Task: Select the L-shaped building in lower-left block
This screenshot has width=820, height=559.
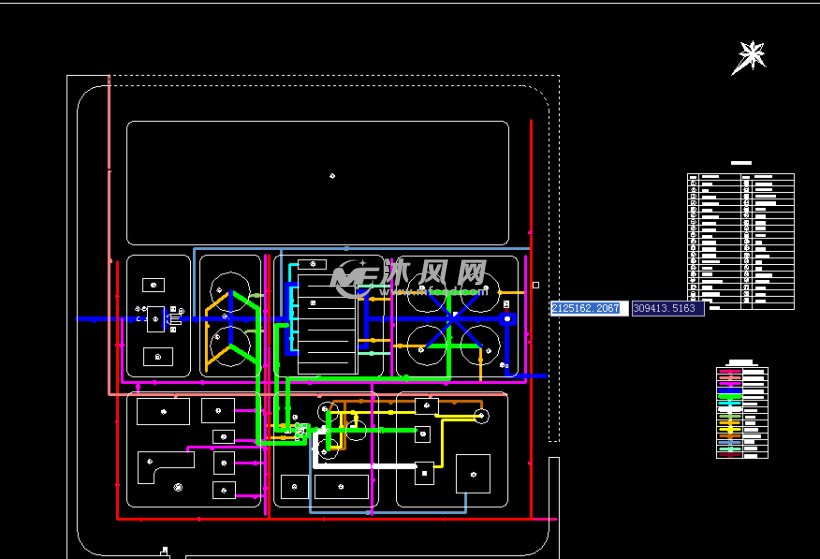Action: click(x=163, y=466)
